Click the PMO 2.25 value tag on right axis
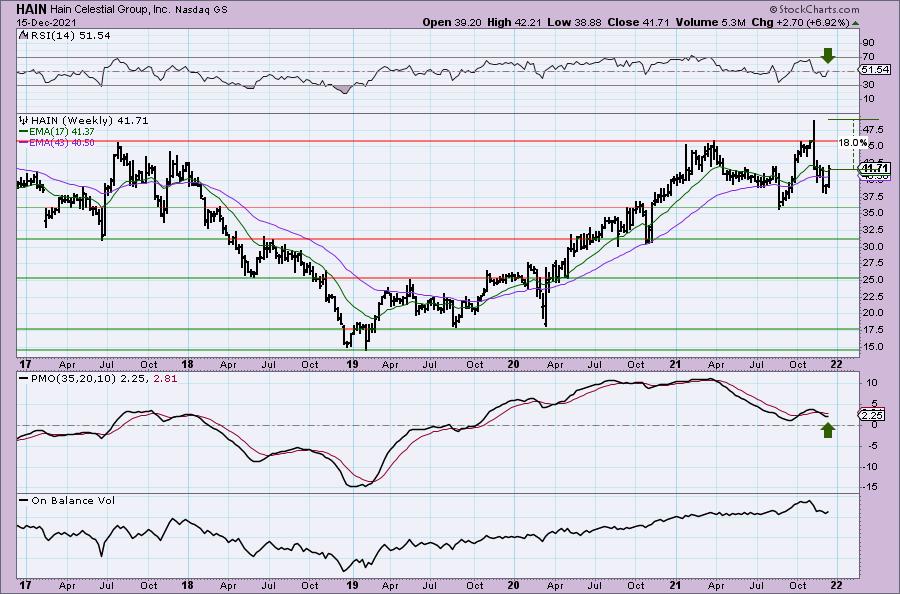 pos(872,416)
